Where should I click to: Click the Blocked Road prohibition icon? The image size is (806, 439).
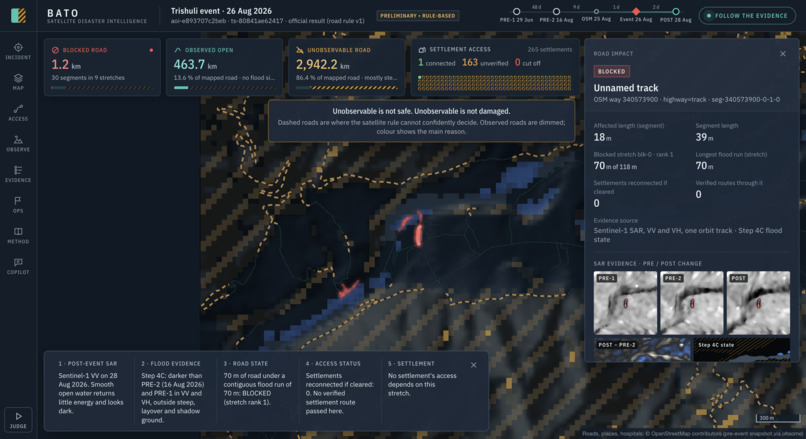point(55,50)
